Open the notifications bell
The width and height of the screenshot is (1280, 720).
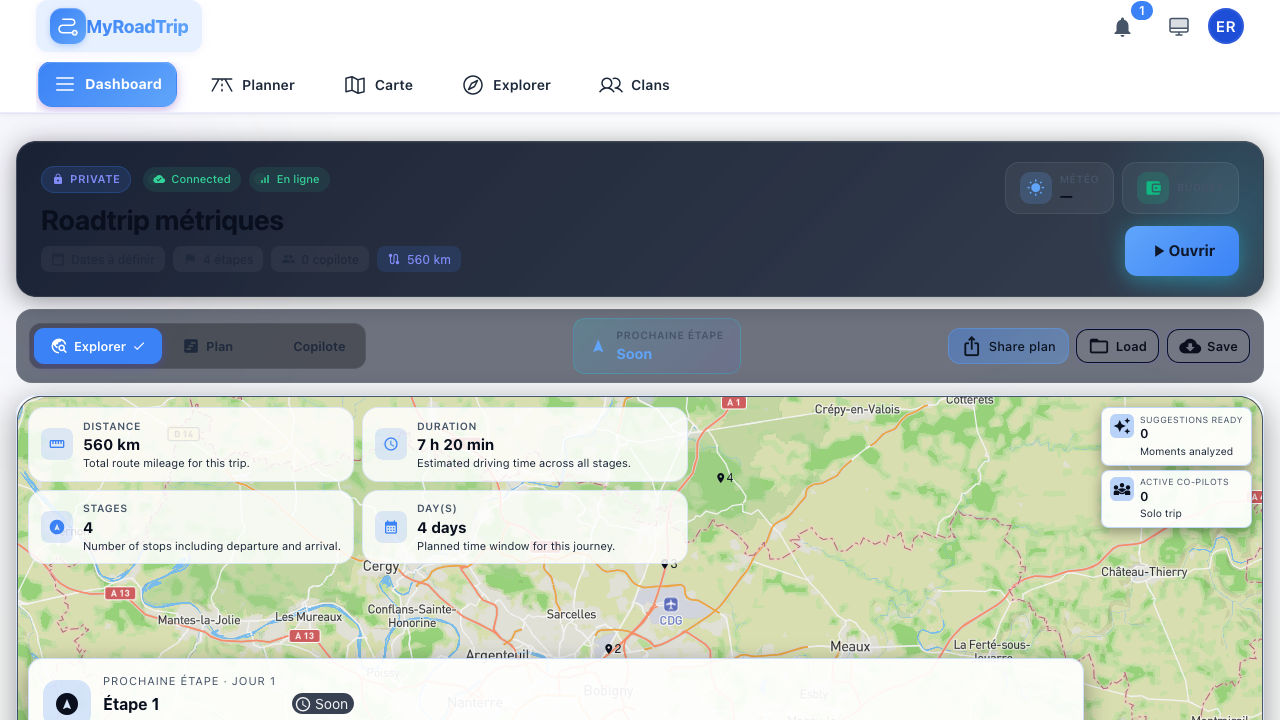click(1122, 27)
